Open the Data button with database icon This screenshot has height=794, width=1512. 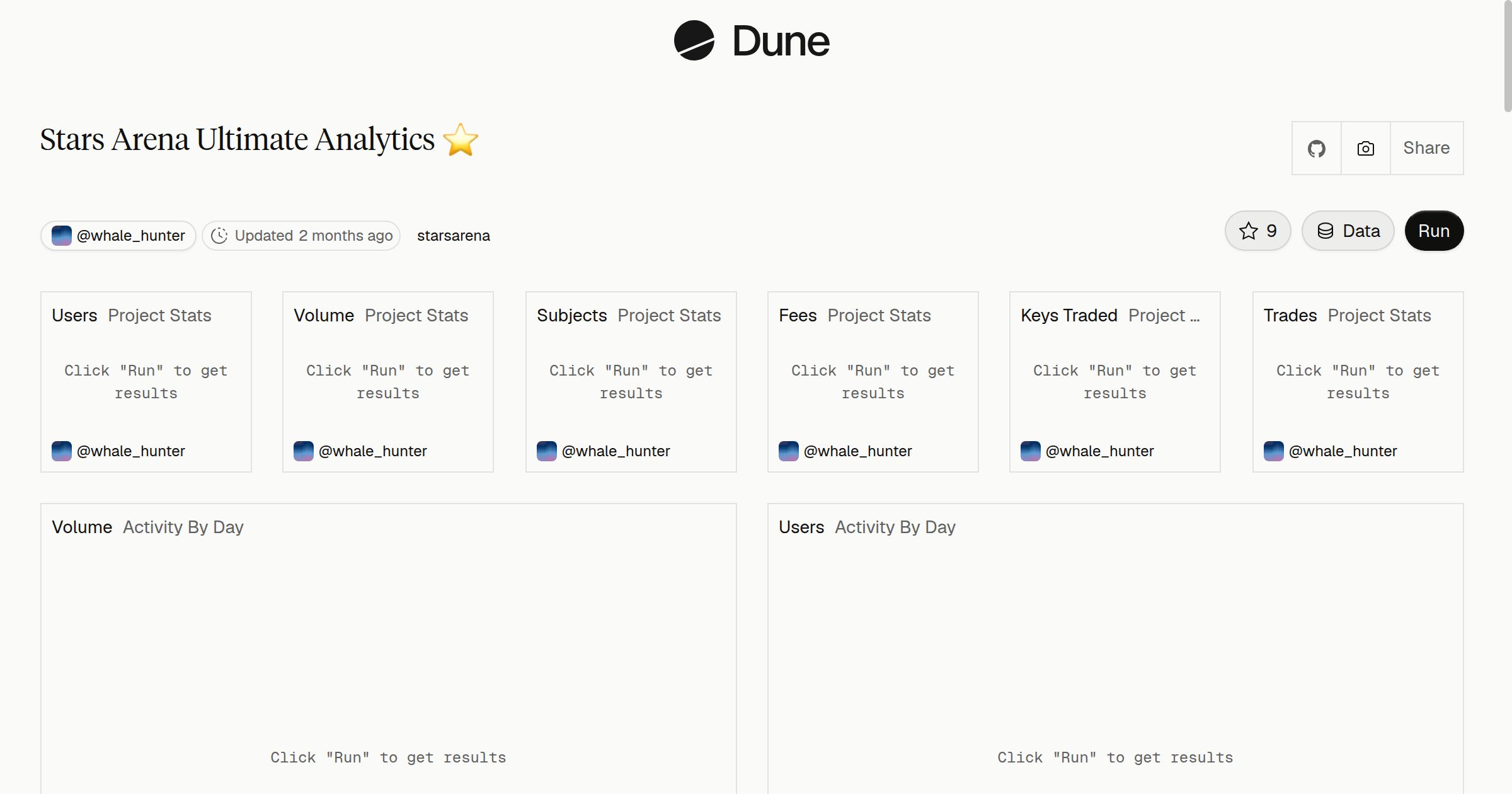tap(1348, 231)
